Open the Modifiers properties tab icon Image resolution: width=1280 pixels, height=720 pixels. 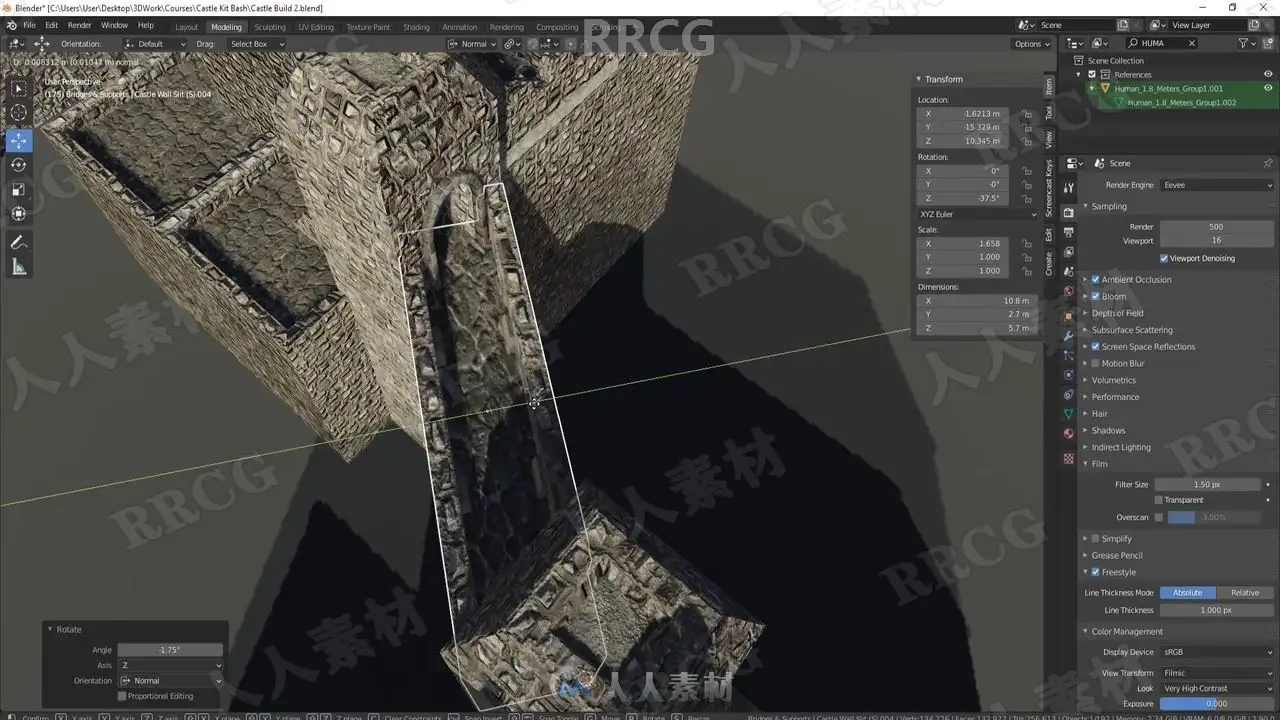click(x=1068, y=336)
